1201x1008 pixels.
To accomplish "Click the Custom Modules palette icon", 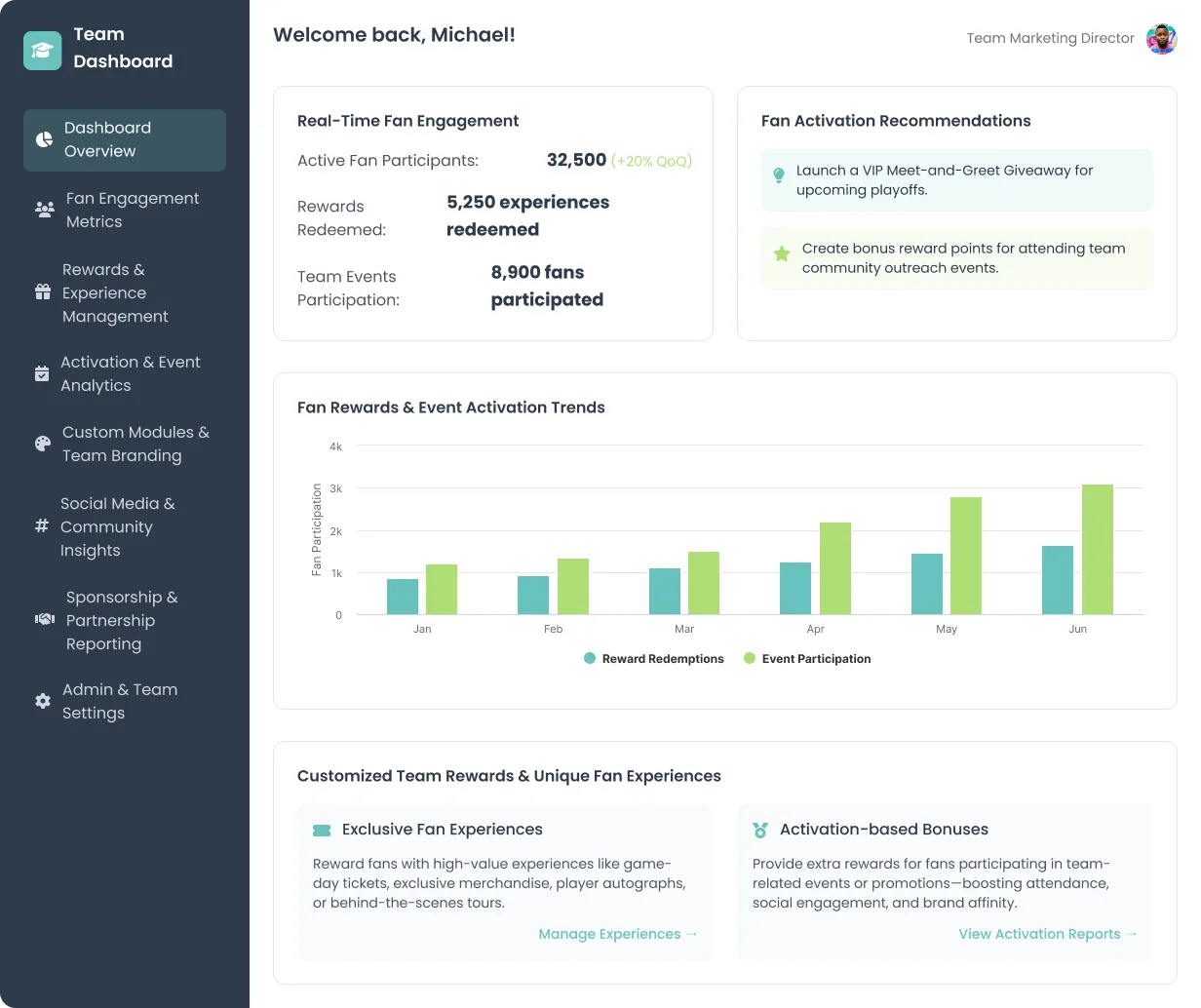I will [41, 444].
